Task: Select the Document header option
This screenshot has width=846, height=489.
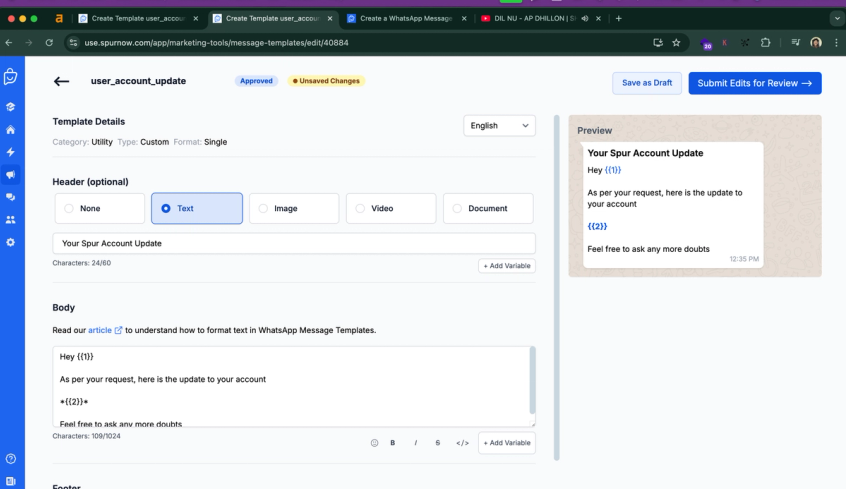Action: click(x=488, y=208)
